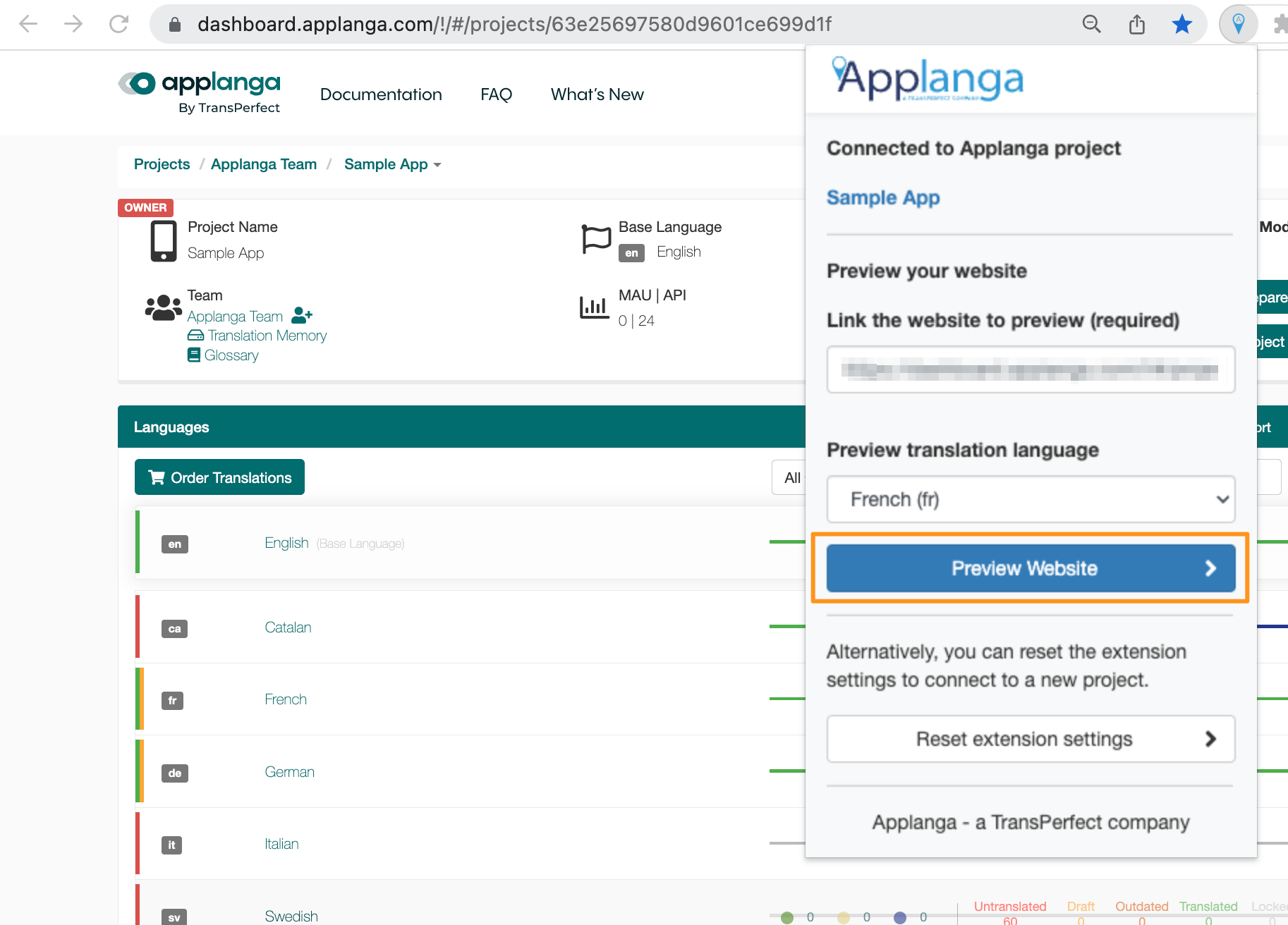1288x925 pixels.
Task: Open the zoom magnifier icon in address bar
Action: pyautogui.click(x=1091, y=24)
